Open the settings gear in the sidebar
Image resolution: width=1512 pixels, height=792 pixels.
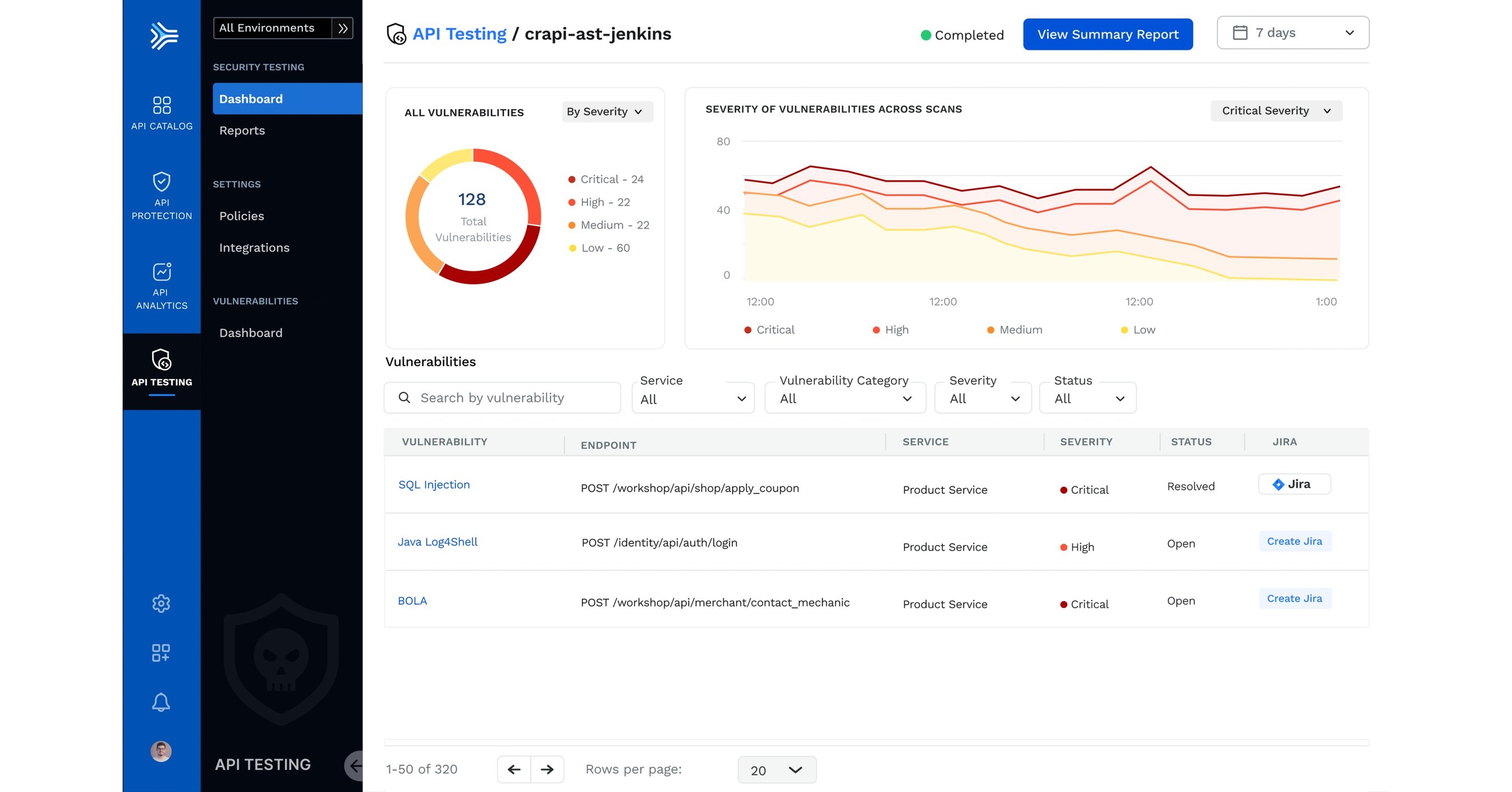click(x=160, y=603)
